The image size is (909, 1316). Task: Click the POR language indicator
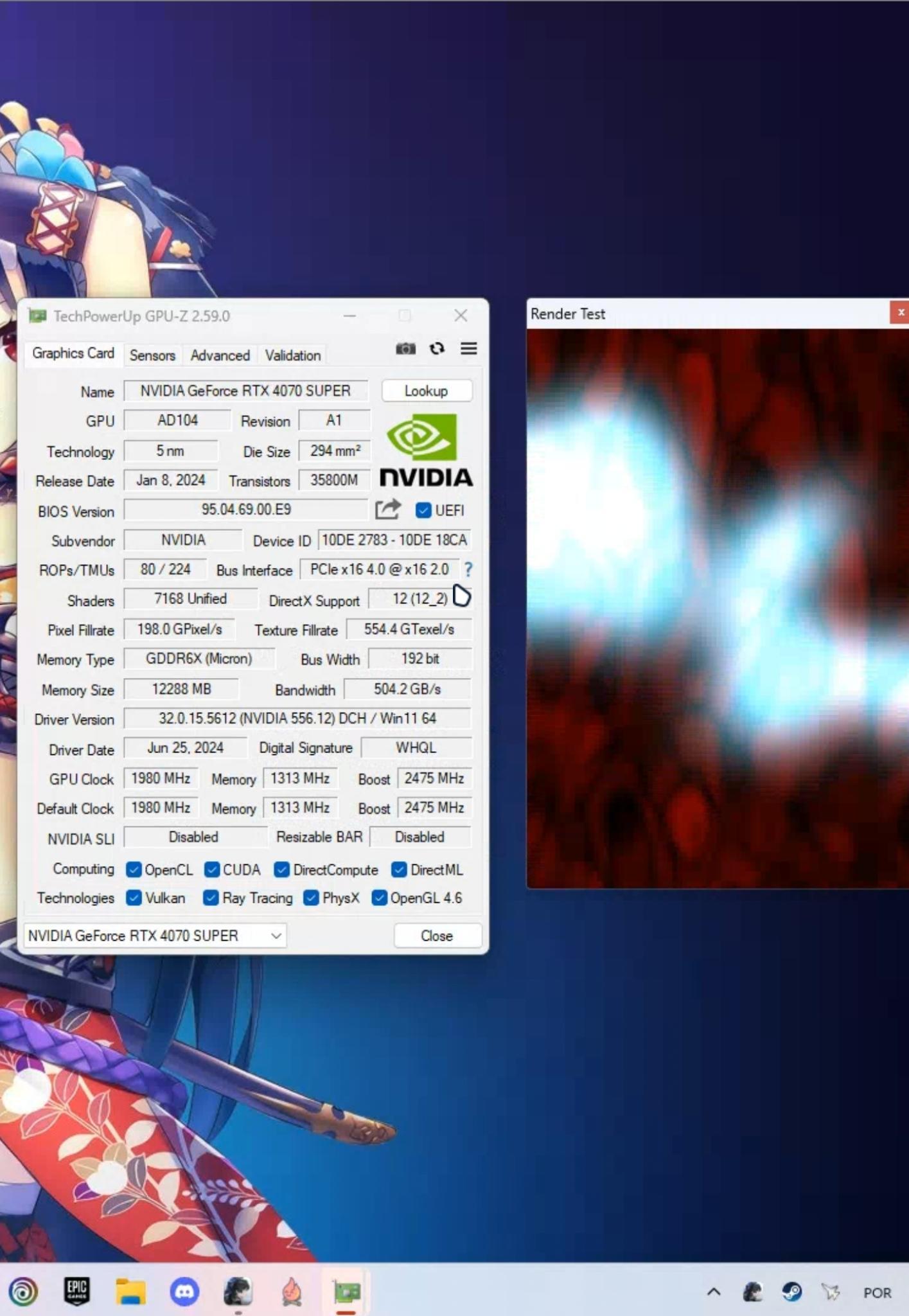[x=878, y=1293]
